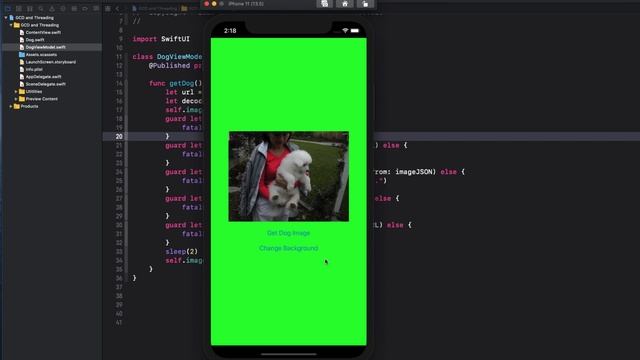Screen dimensions: 640x360
Task: Click the 2:18 clock in simulator
Action: coord(230,31)
